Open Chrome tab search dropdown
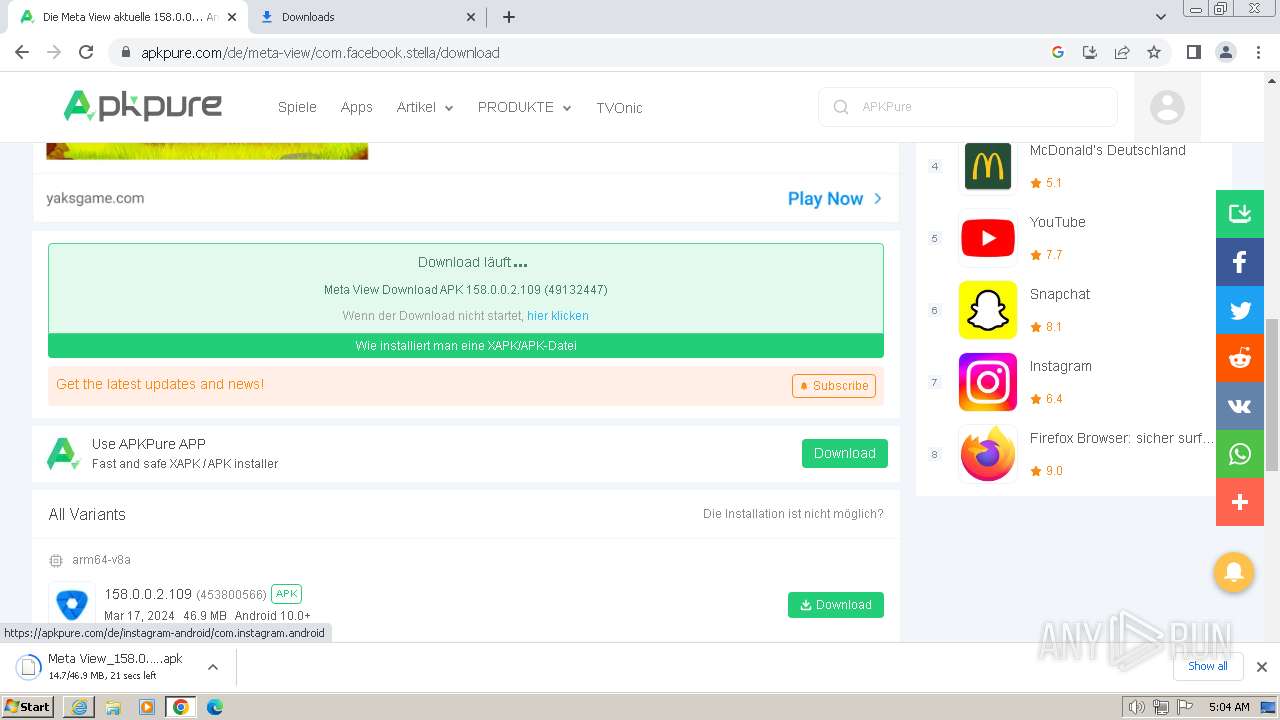 pyautogui.click(x=1161, y=16)
